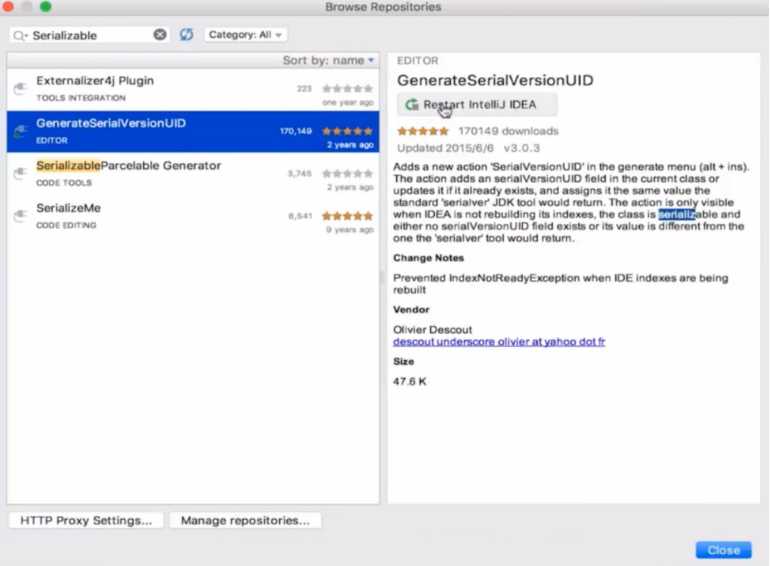This screenshot has width=770, height=566.
Task: Click the restart icon in Restart button
Action: pos(412,105)
